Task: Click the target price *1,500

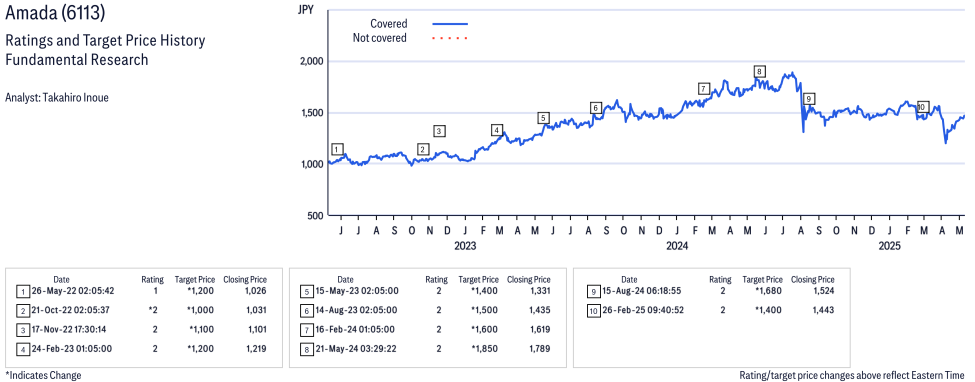Action: tap(483, 310)
